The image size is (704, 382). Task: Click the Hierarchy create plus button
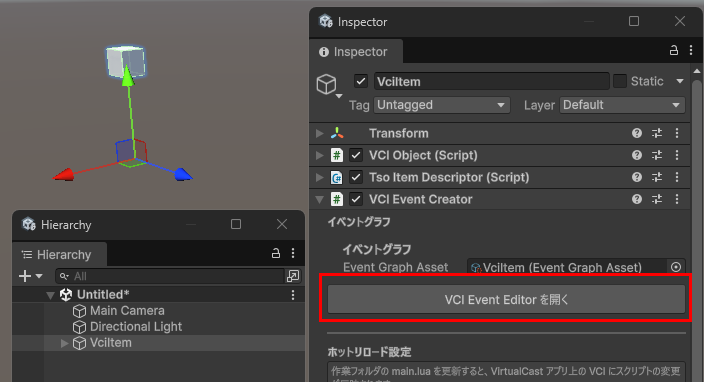point(25,276)
